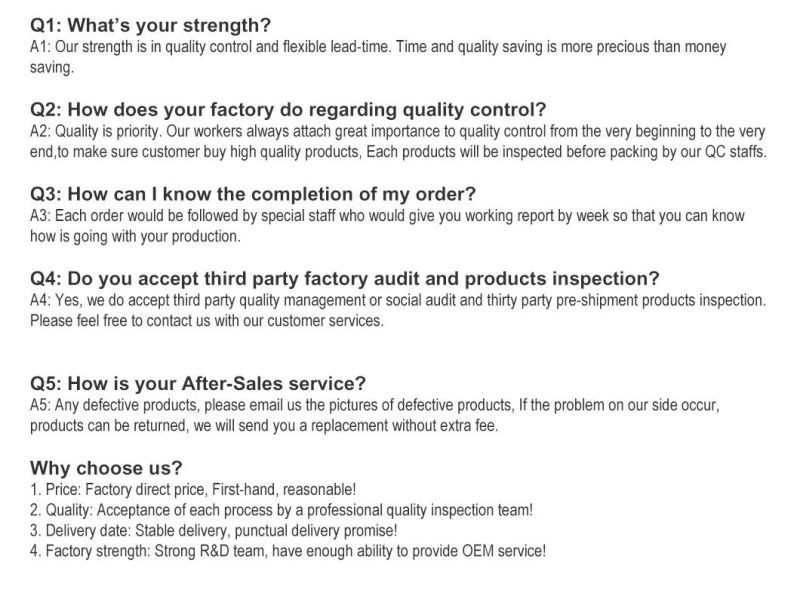
Task: Click 'Please feel free to contact us' line
Action: [x=207, y=320]
